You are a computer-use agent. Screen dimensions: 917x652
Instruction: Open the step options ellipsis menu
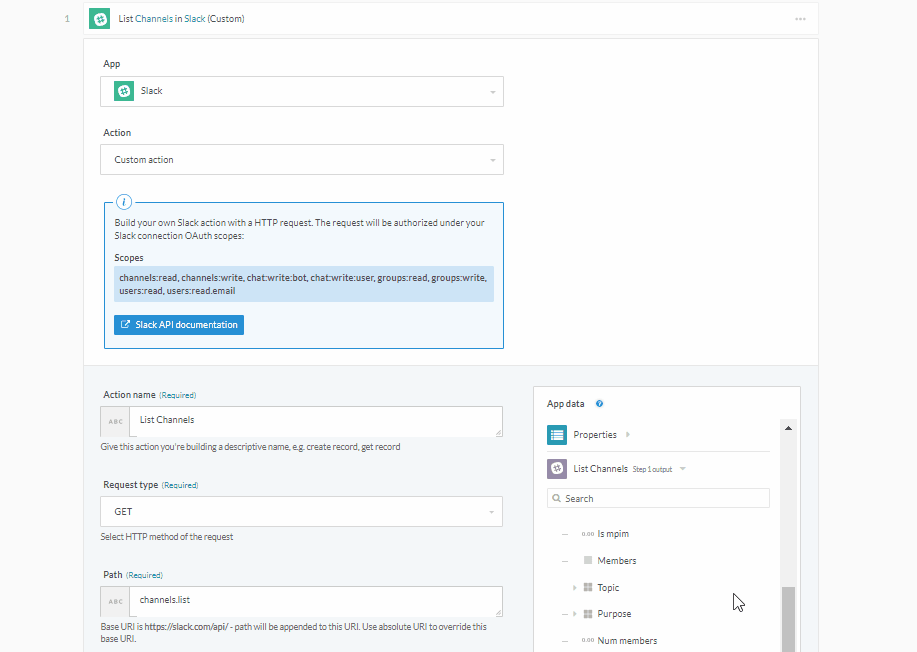point(799,18)
